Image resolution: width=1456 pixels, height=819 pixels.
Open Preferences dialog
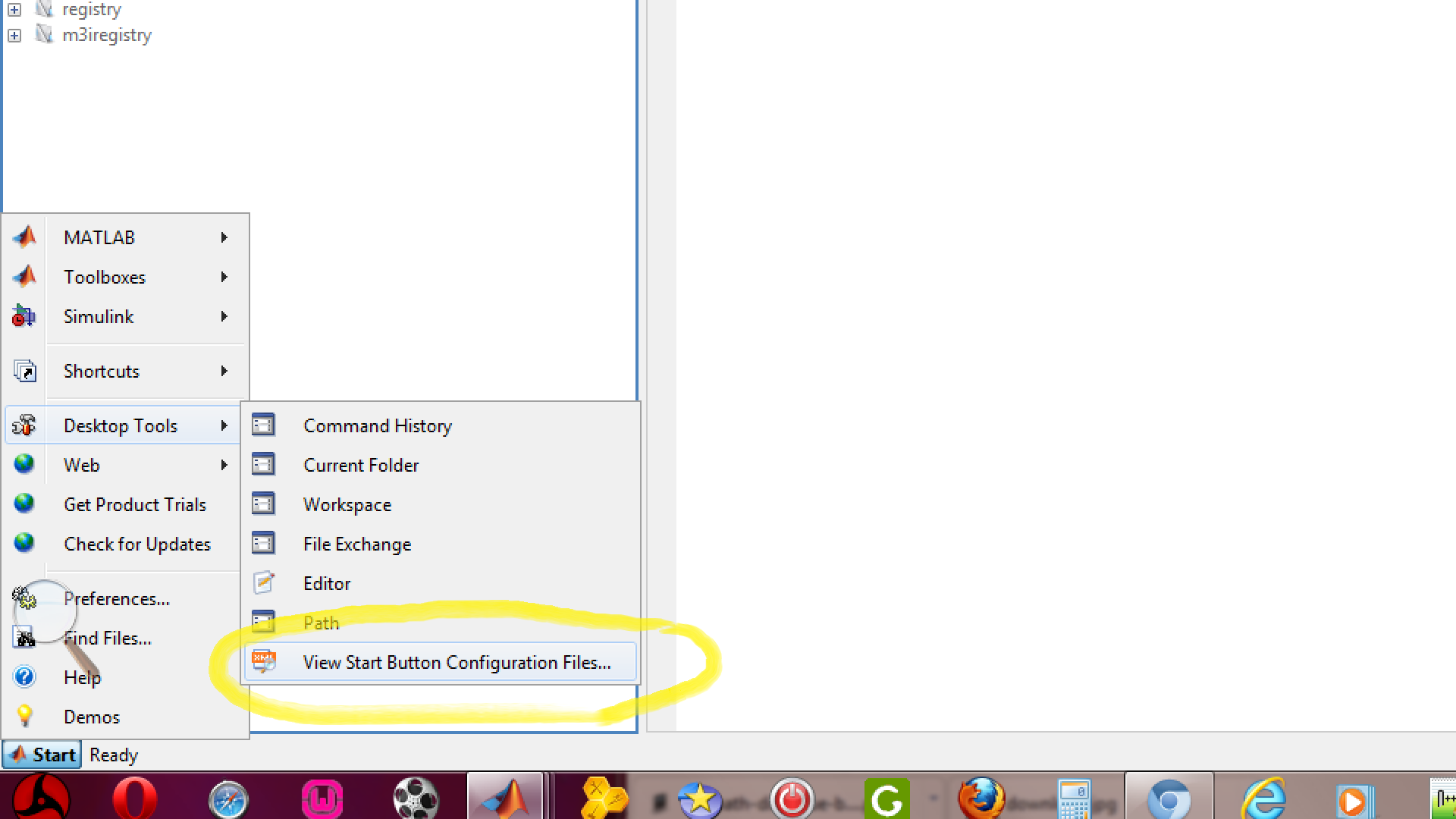tap(116, 598)
